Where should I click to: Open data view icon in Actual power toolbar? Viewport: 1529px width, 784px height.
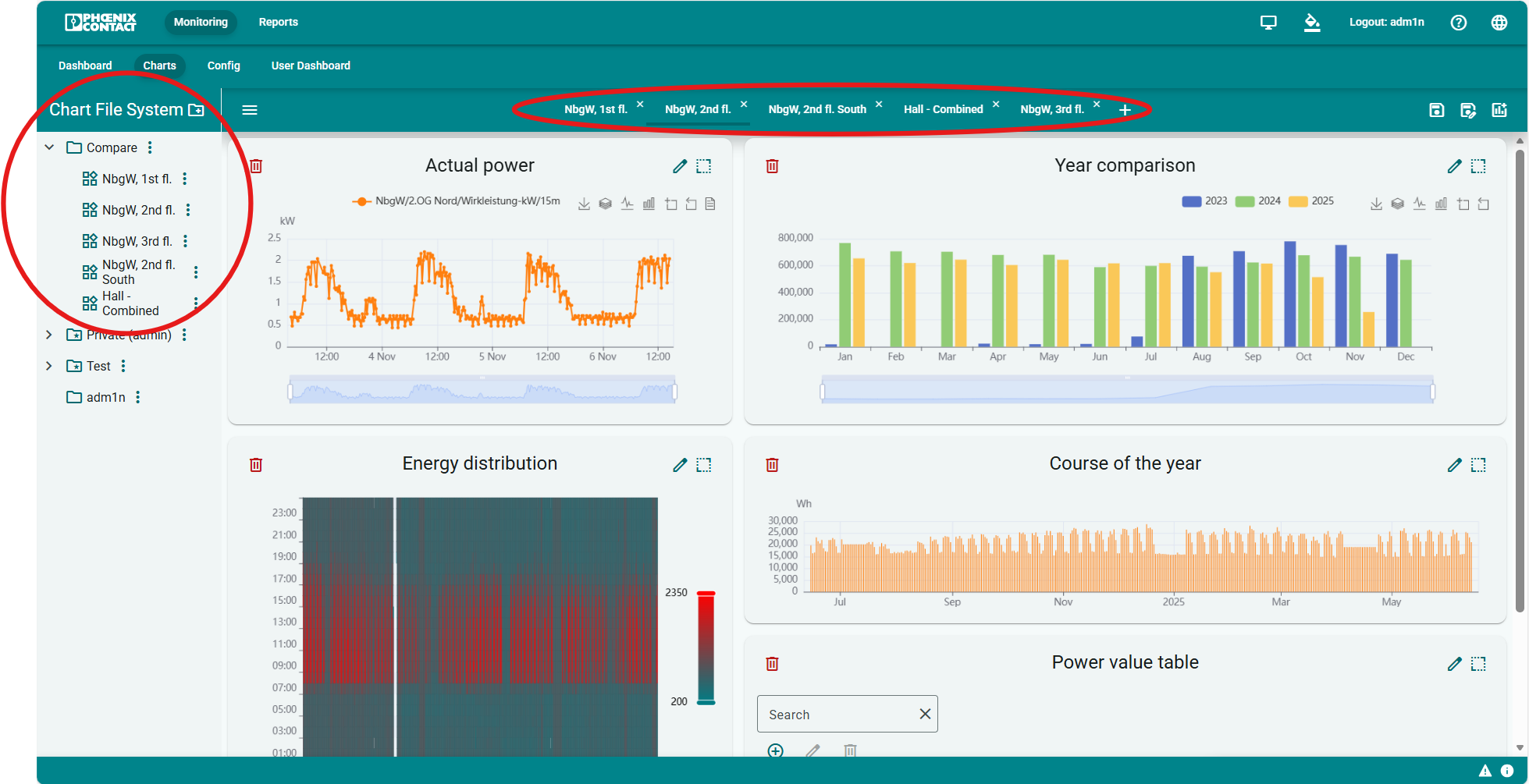pos(710,204)
